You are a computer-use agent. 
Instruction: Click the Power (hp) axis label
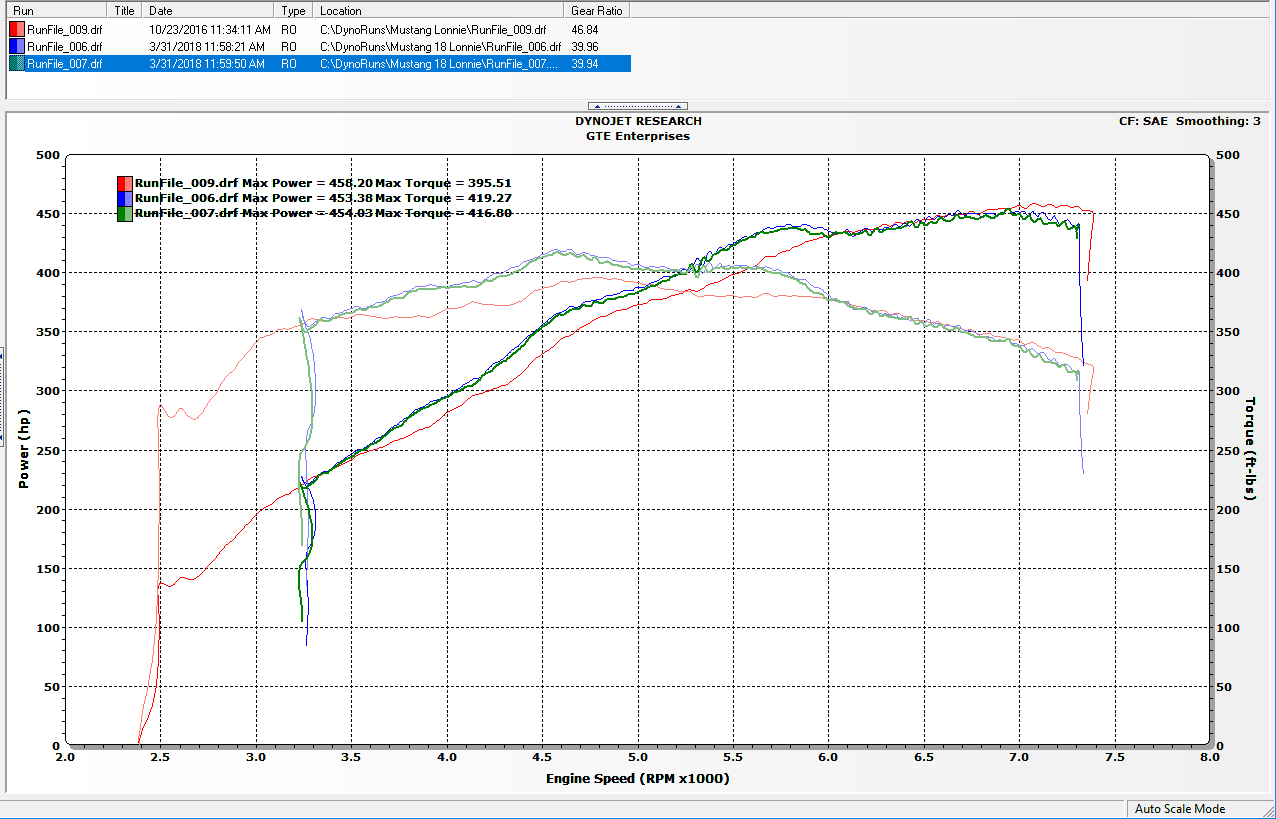click(x=23, y=450)
